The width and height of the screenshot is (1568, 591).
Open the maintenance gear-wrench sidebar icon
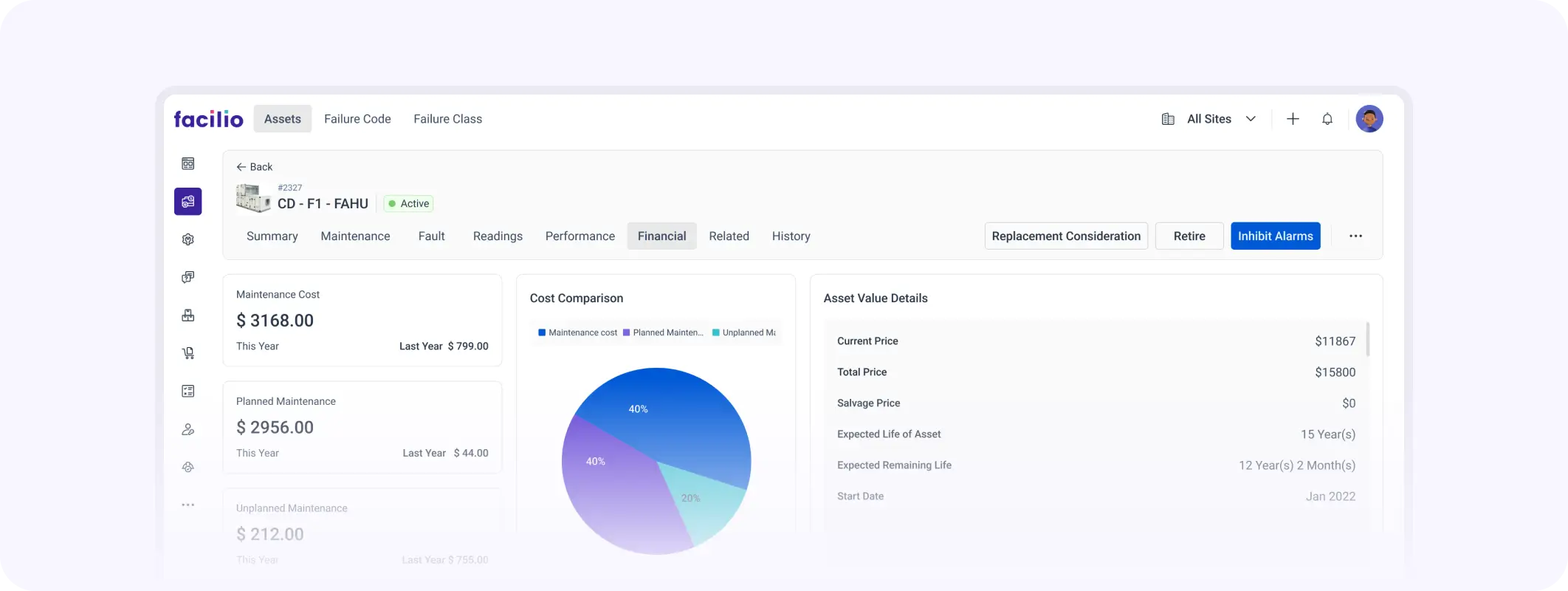[188, 239]
